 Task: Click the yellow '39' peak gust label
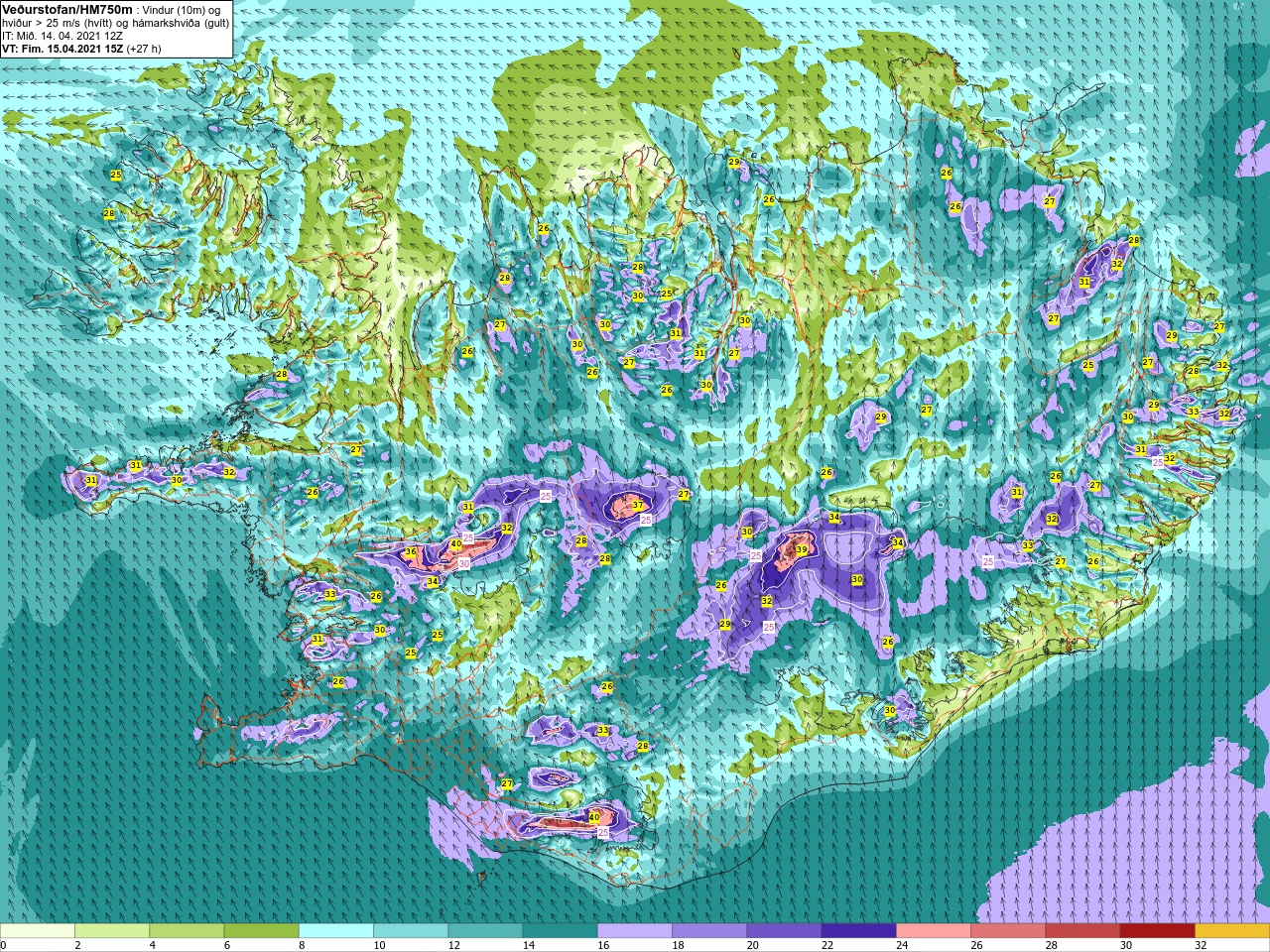(x=801, y=549)
